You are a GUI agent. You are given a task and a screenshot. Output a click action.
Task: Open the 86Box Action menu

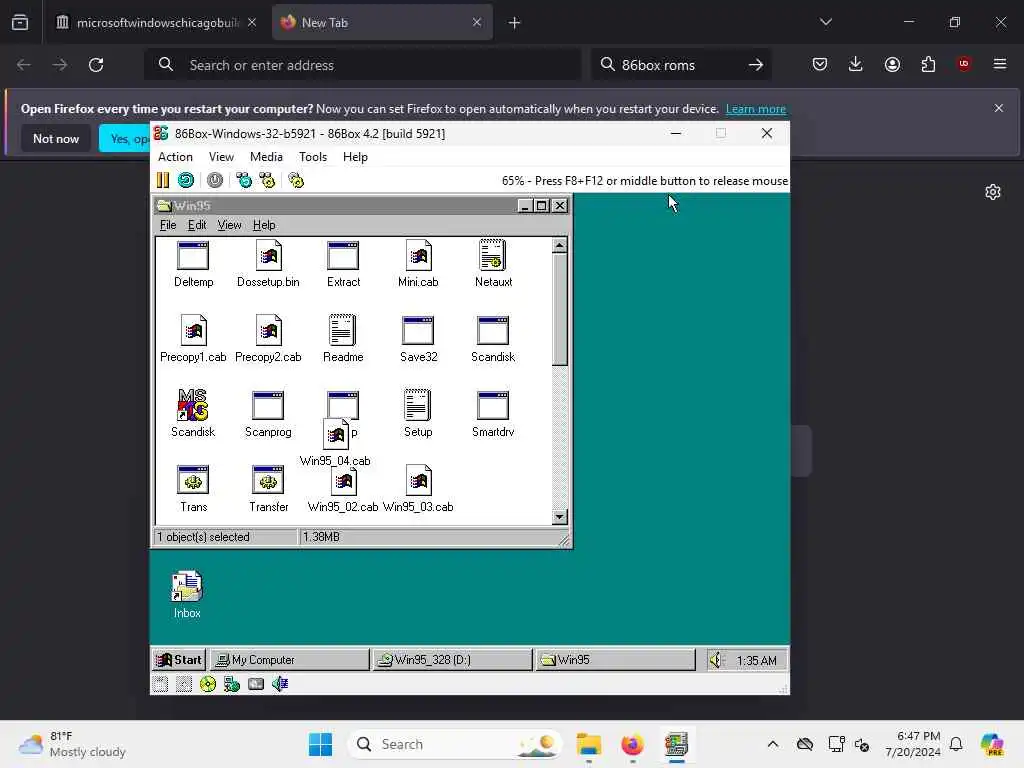coord(175,157)
